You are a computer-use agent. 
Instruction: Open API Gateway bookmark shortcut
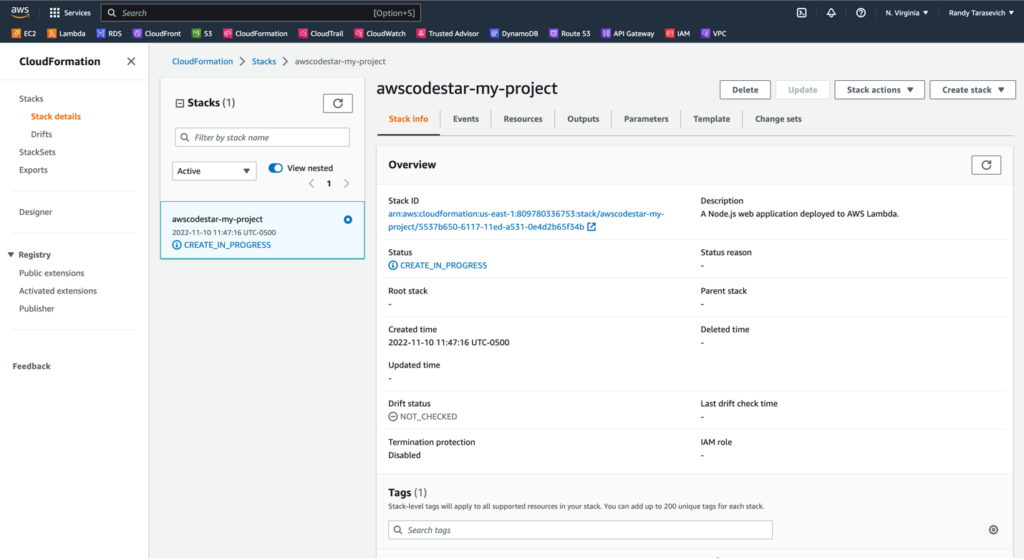[x=628, y=33]
